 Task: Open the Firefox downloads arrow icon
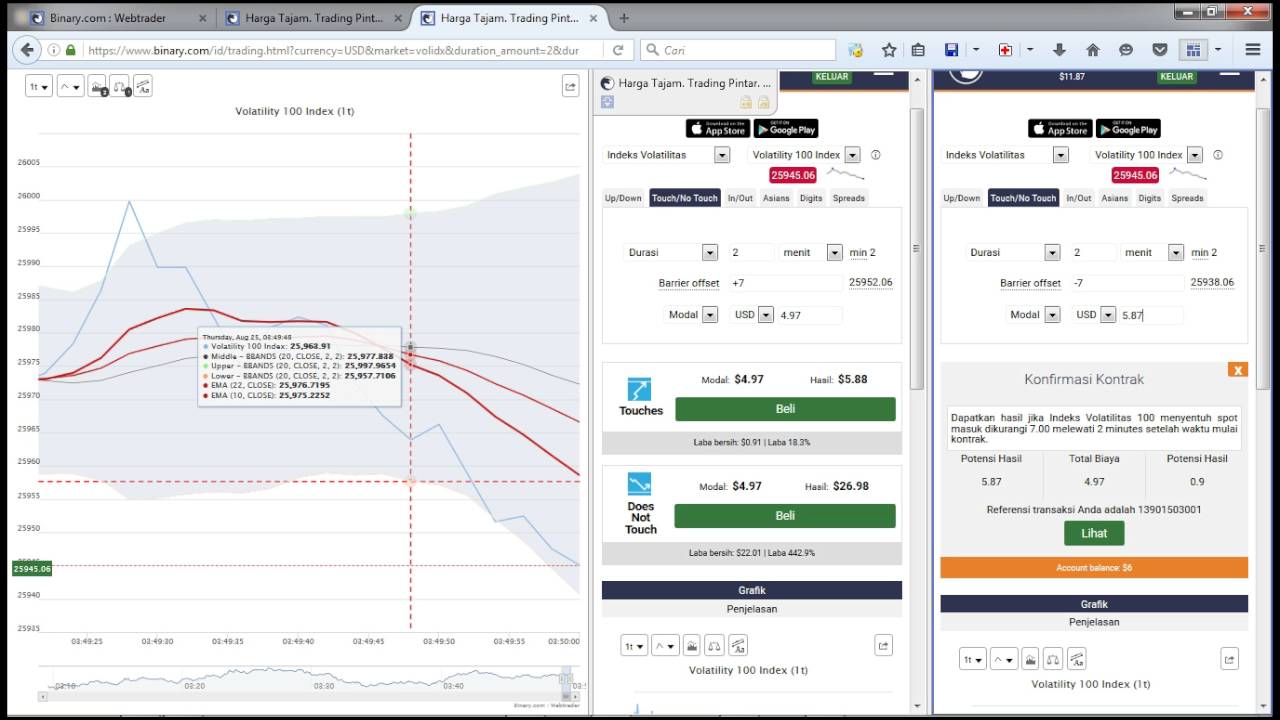[x=1059, y=50]
